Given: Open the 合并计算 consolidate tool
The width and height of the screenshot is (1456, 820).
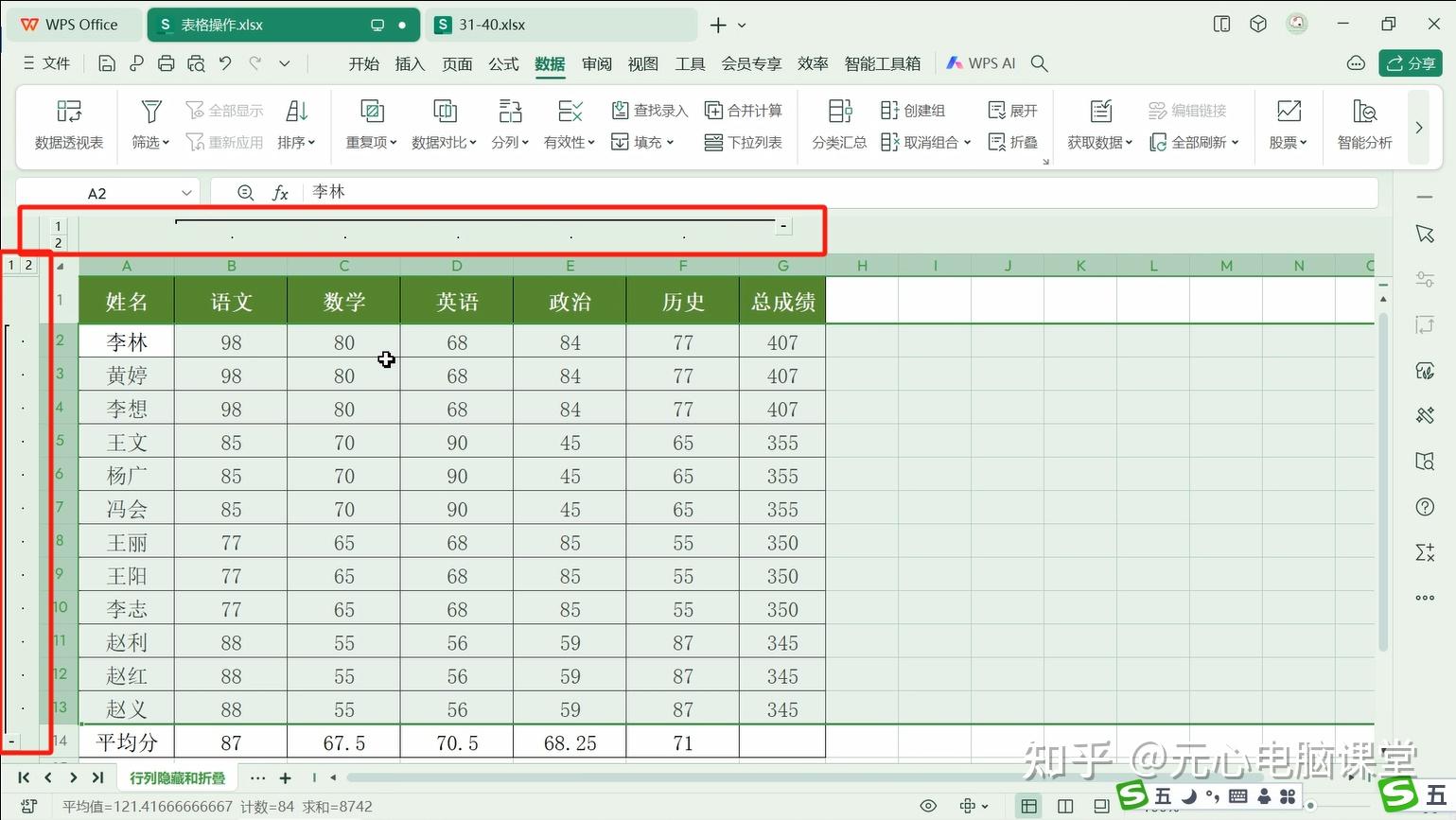Looking at the screenshot, I should point(745,110).
